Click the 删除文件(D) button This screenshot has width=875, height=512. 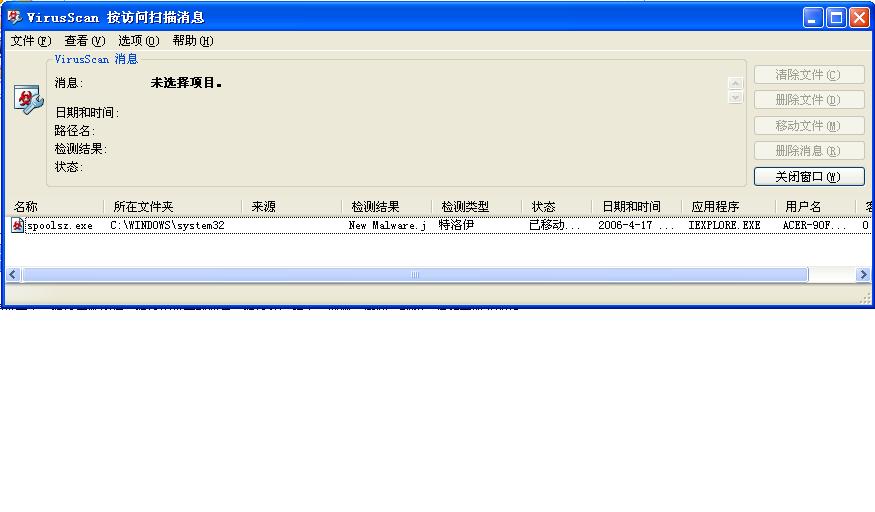coord(809,100)
